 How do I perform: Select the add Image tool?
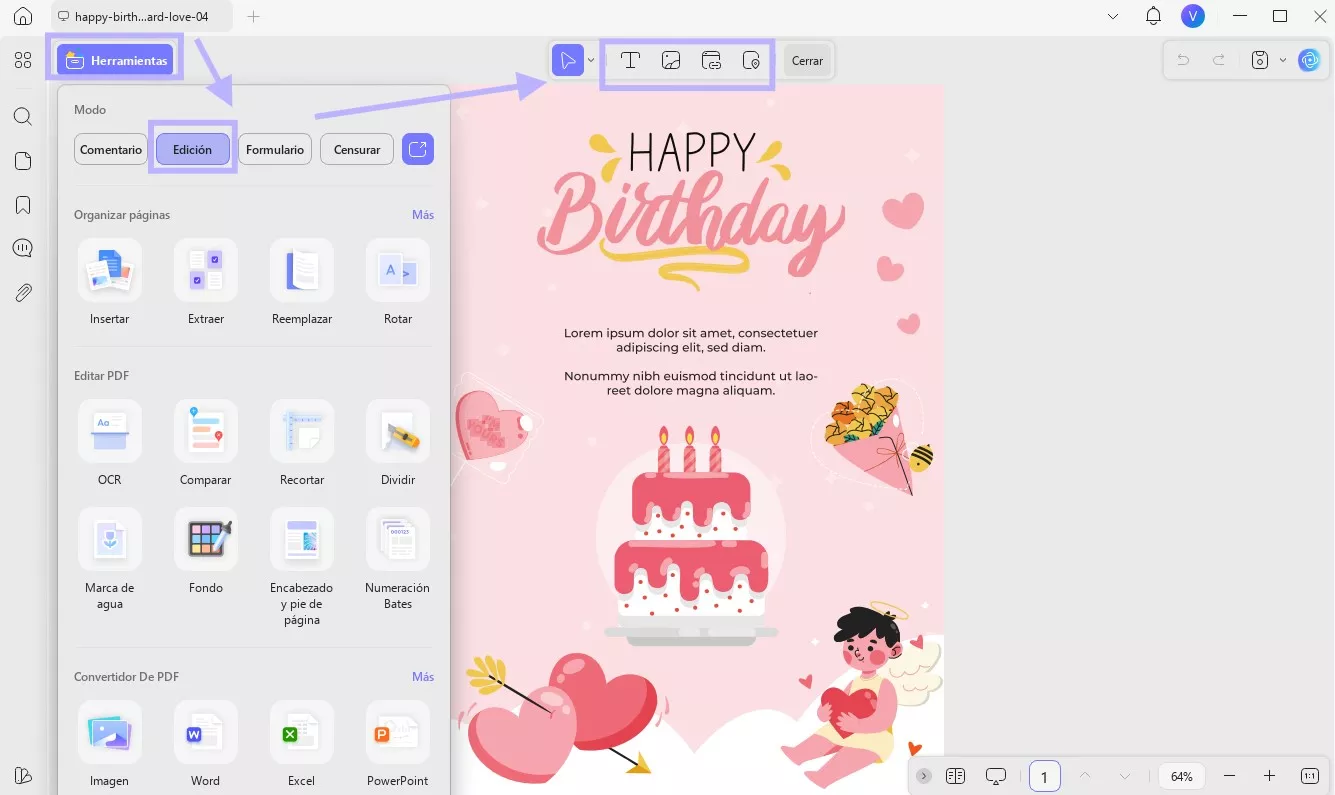[671, 60]
